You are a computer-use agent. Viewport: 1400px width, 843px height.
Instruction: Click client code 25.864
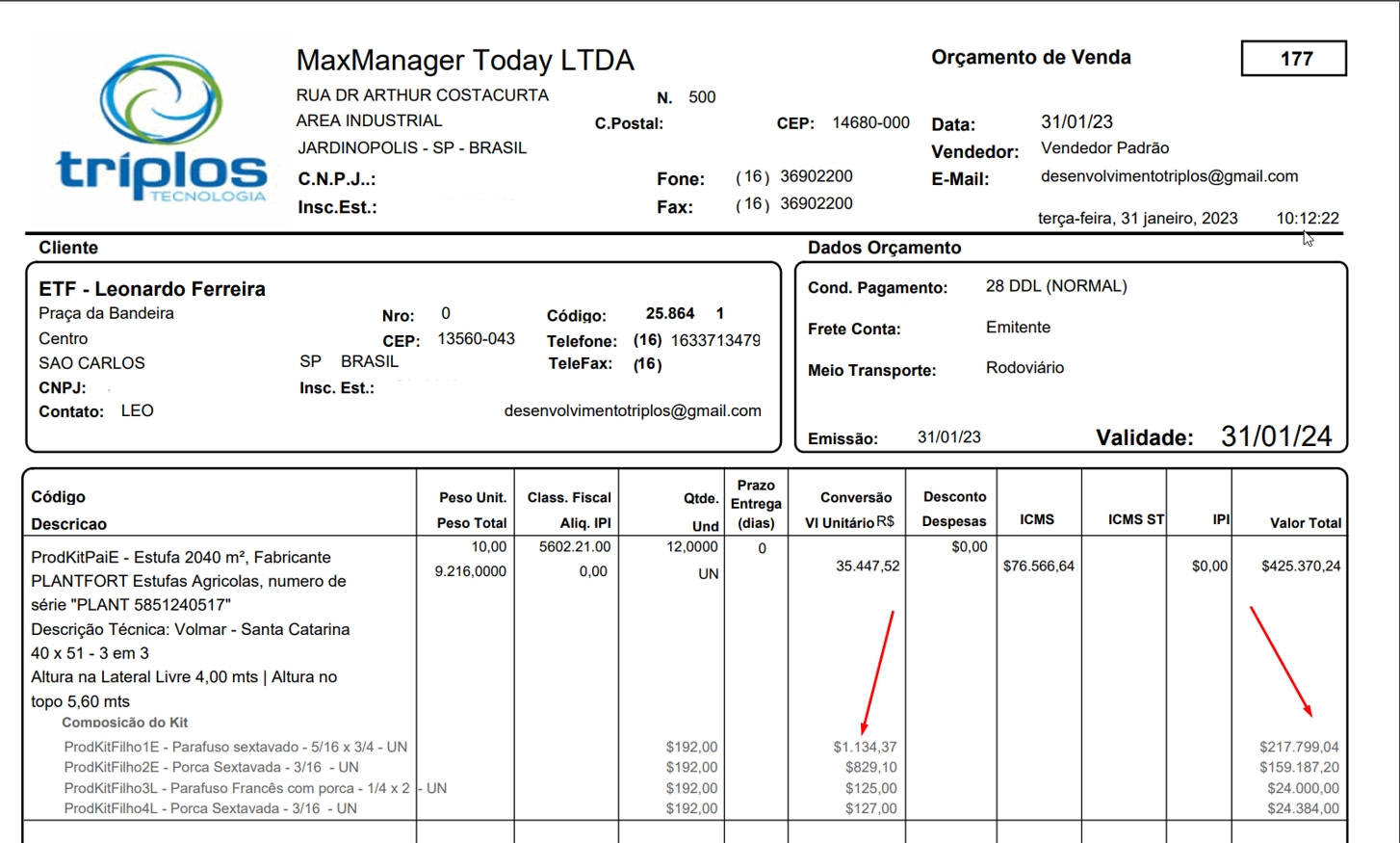point(670,314)
